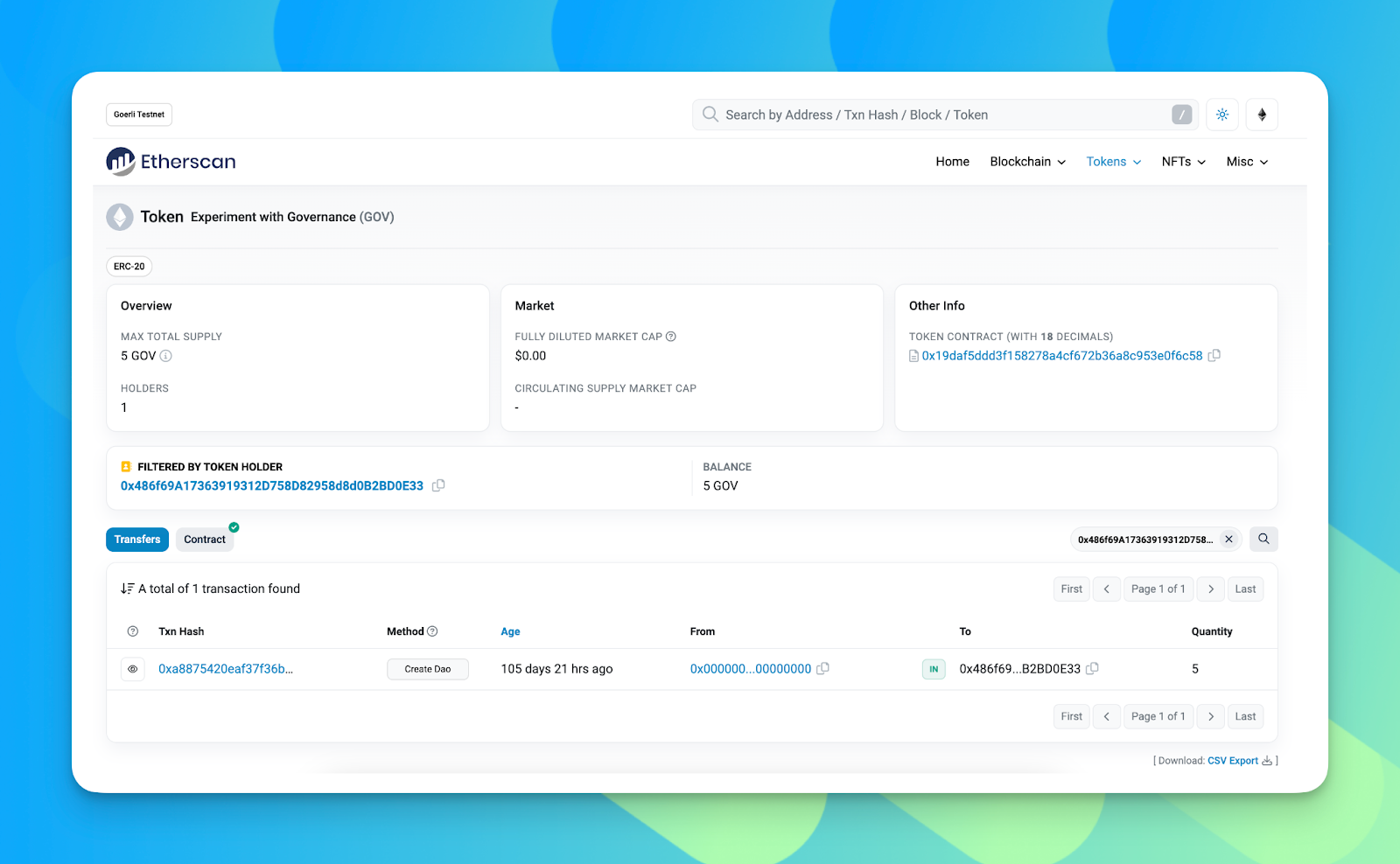
Task: Click the top next page arrow
Action: (x=1211, y=589)
